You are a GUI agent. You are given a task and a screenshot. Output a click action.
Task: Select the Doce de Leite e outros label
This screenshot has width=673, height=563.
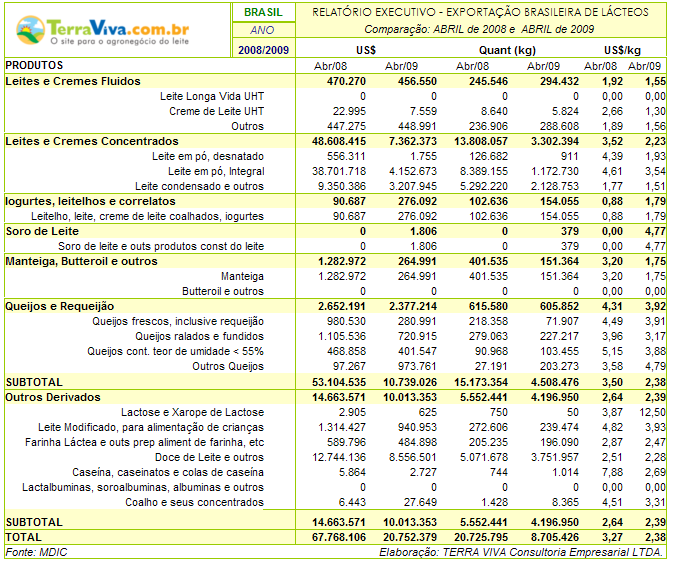209,457
